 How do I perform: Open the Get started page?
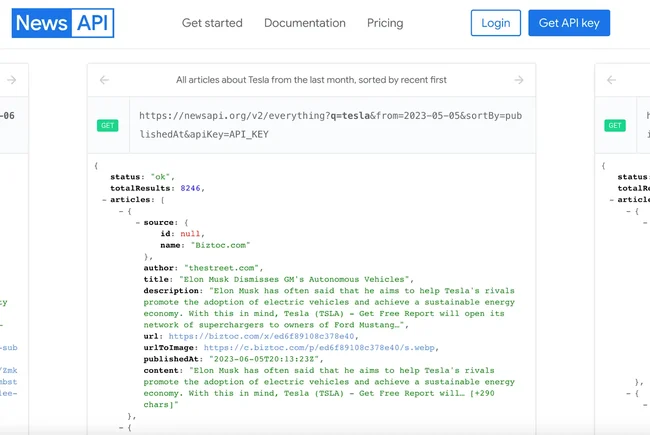point(212,23)
